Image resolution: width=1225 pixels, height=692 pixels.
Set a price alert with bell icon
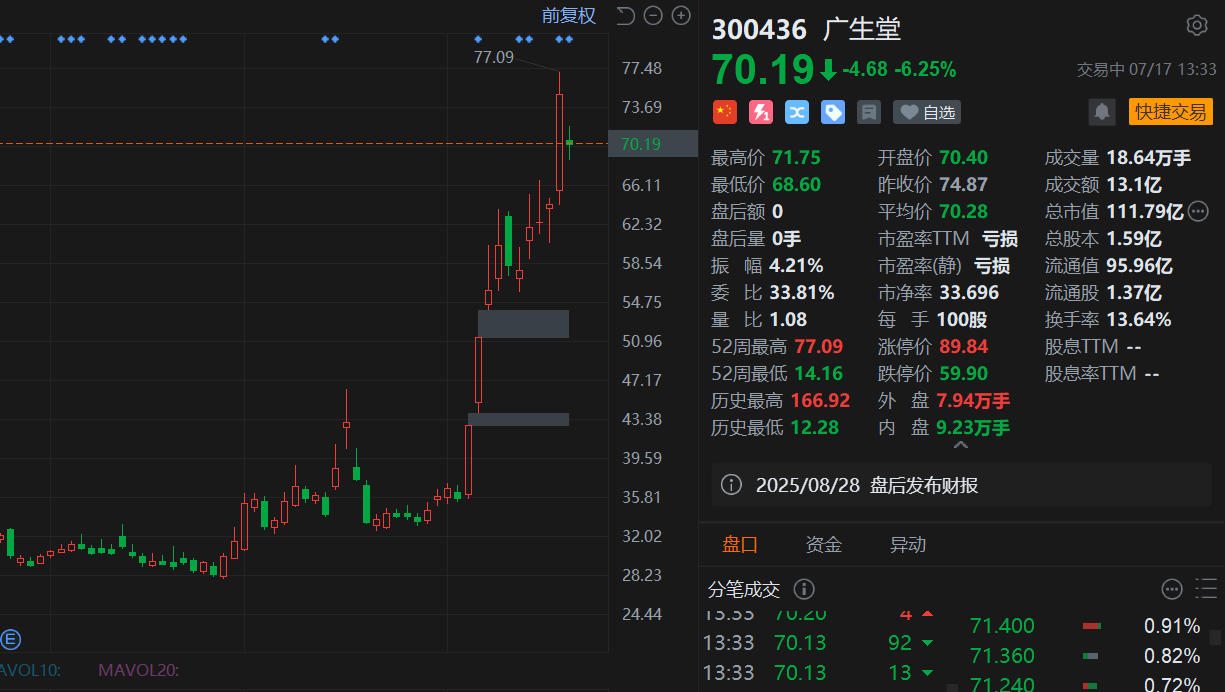click(1102, 111)
